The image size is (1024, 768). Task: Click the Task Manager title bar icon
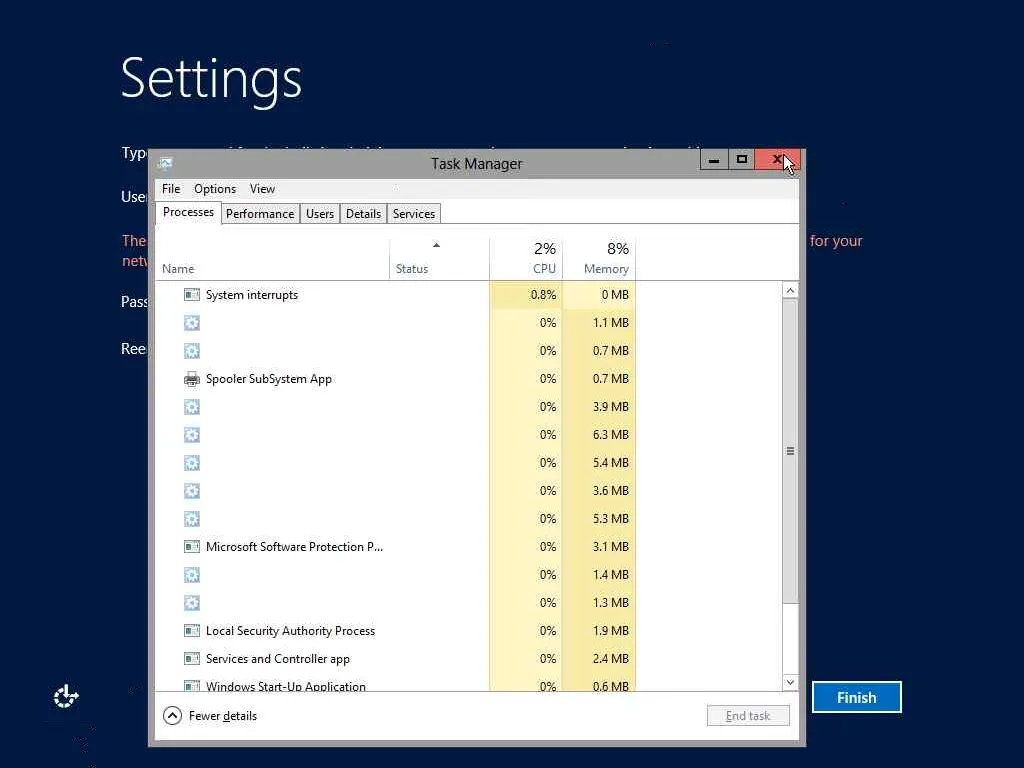tap(165, 163)
